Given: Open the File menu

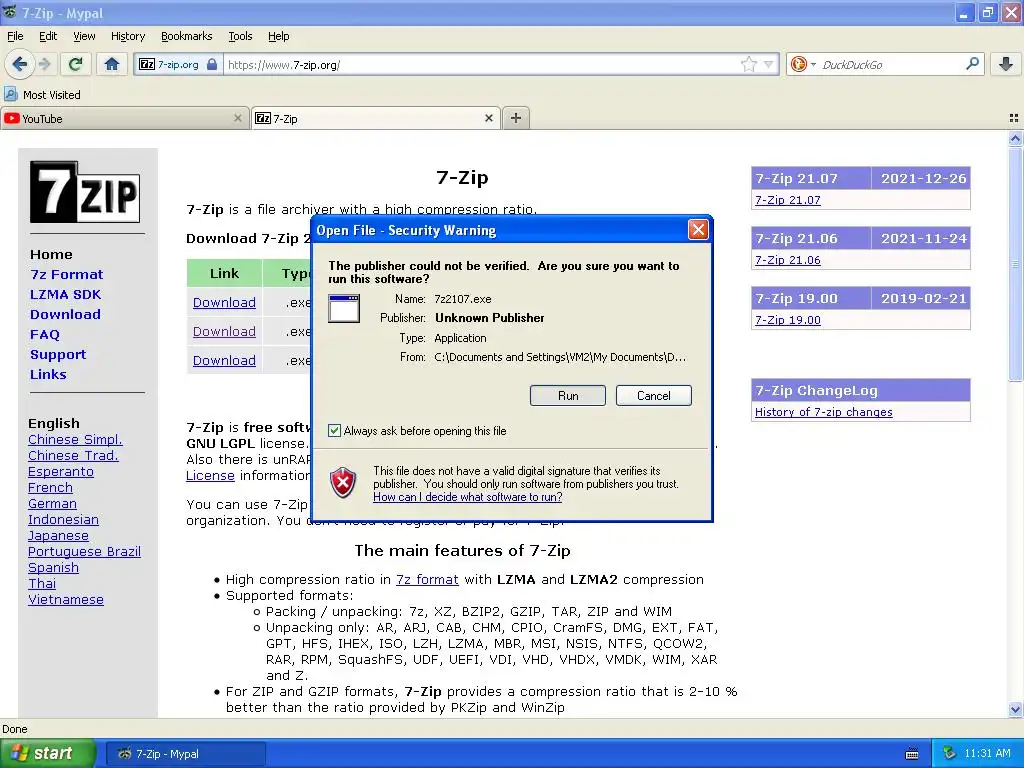Looking at the screenshot, I should click(15, 36).
